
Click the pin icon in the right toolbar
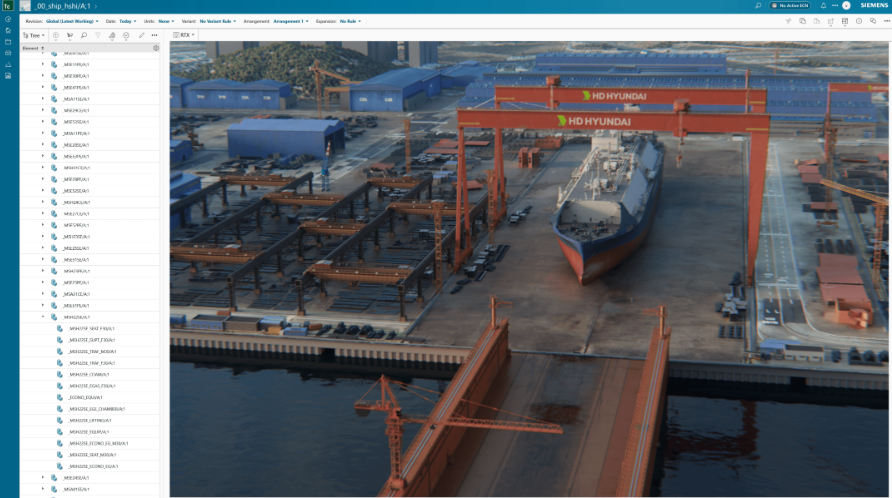coord(788,21)
